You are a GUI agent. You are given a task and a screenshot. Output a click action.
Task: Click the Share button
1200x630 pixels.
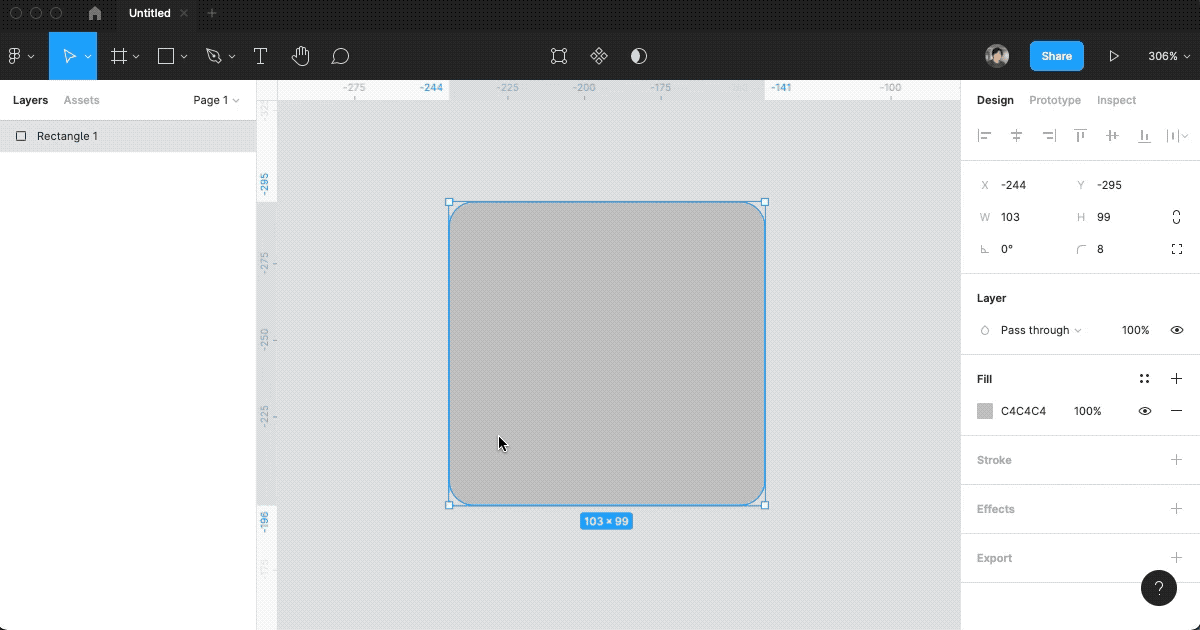tap(1057, 56)
